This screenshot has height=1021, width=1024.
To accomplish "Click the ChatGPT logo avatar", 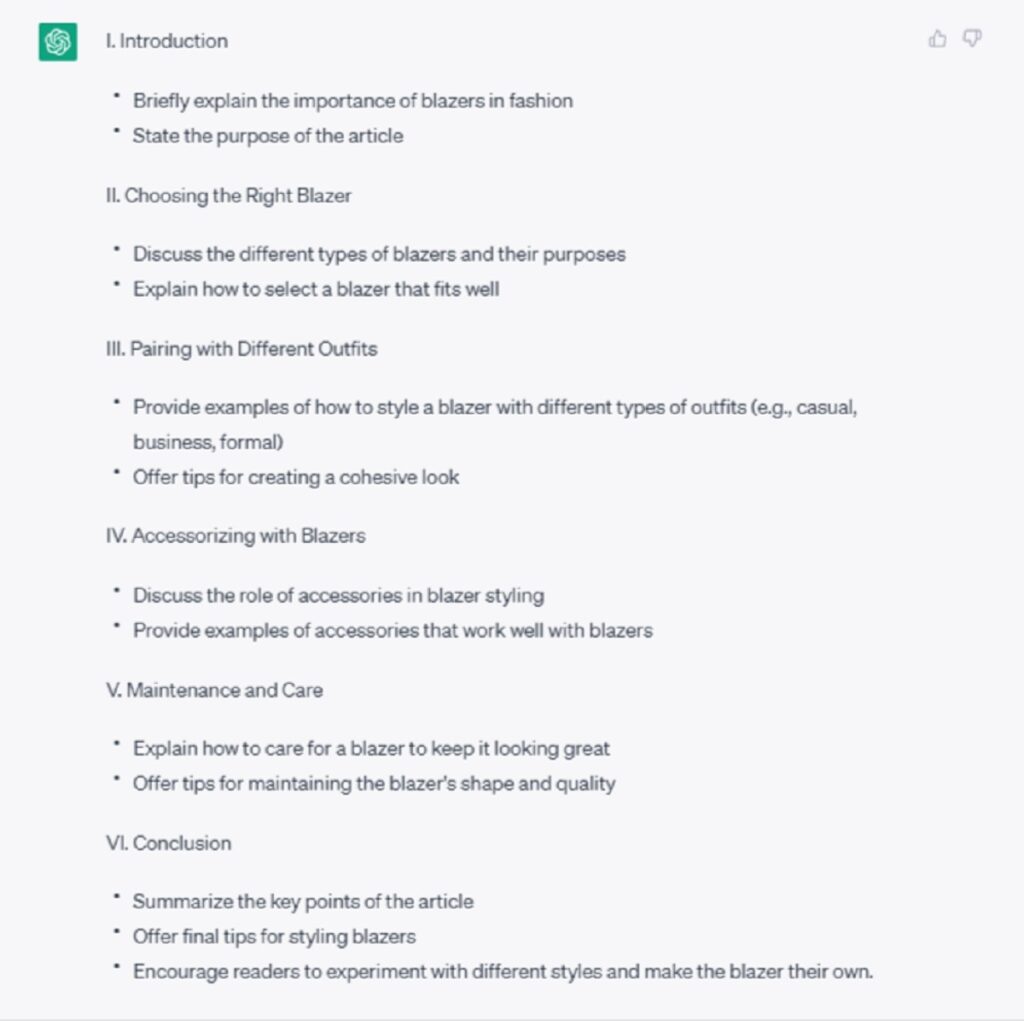I will coord(58,42).
